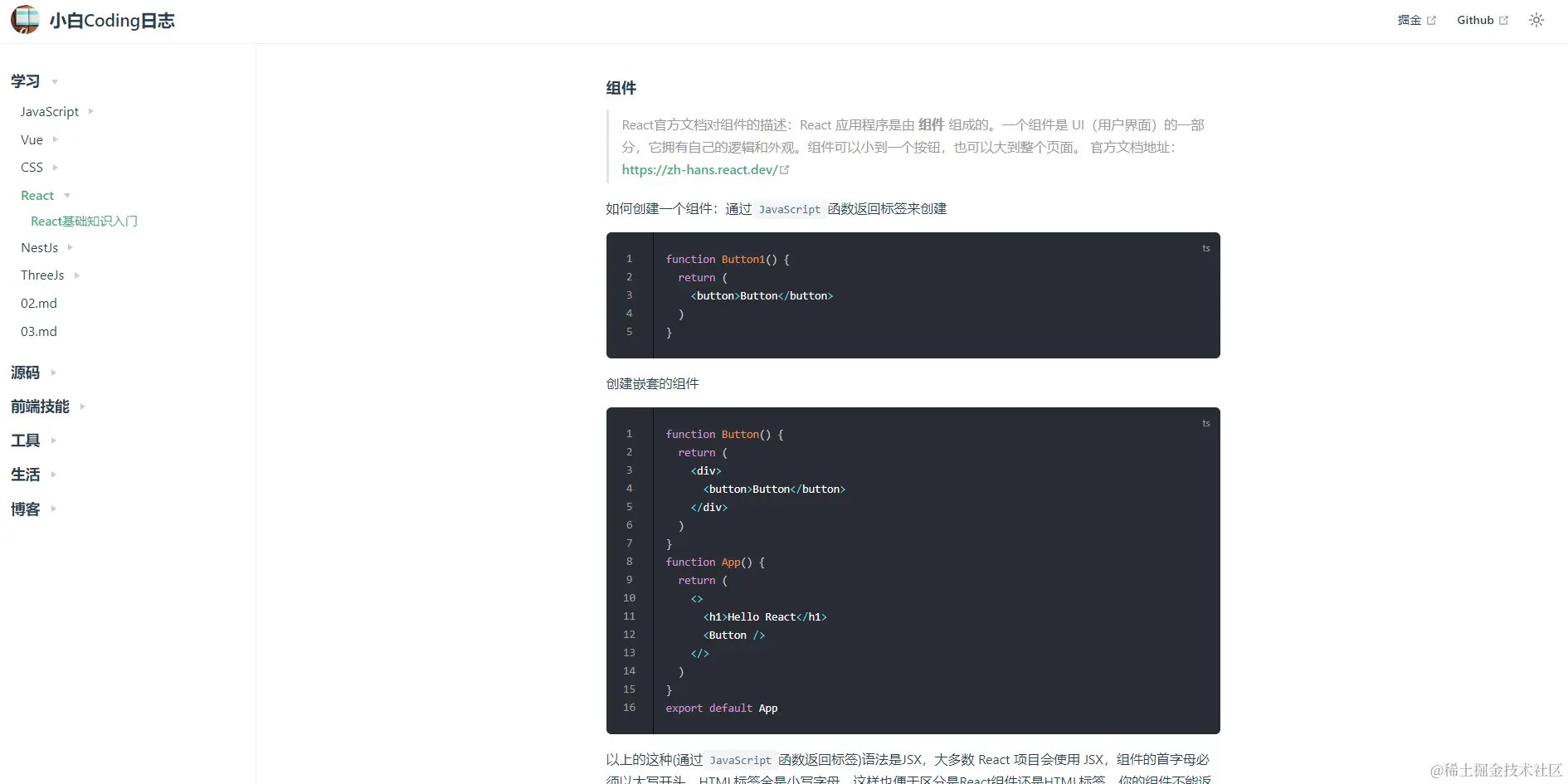Click the 创建嵌套的组件 paragraph
The width and height of the screenshot is (1568, 784).
pos(652,383)
